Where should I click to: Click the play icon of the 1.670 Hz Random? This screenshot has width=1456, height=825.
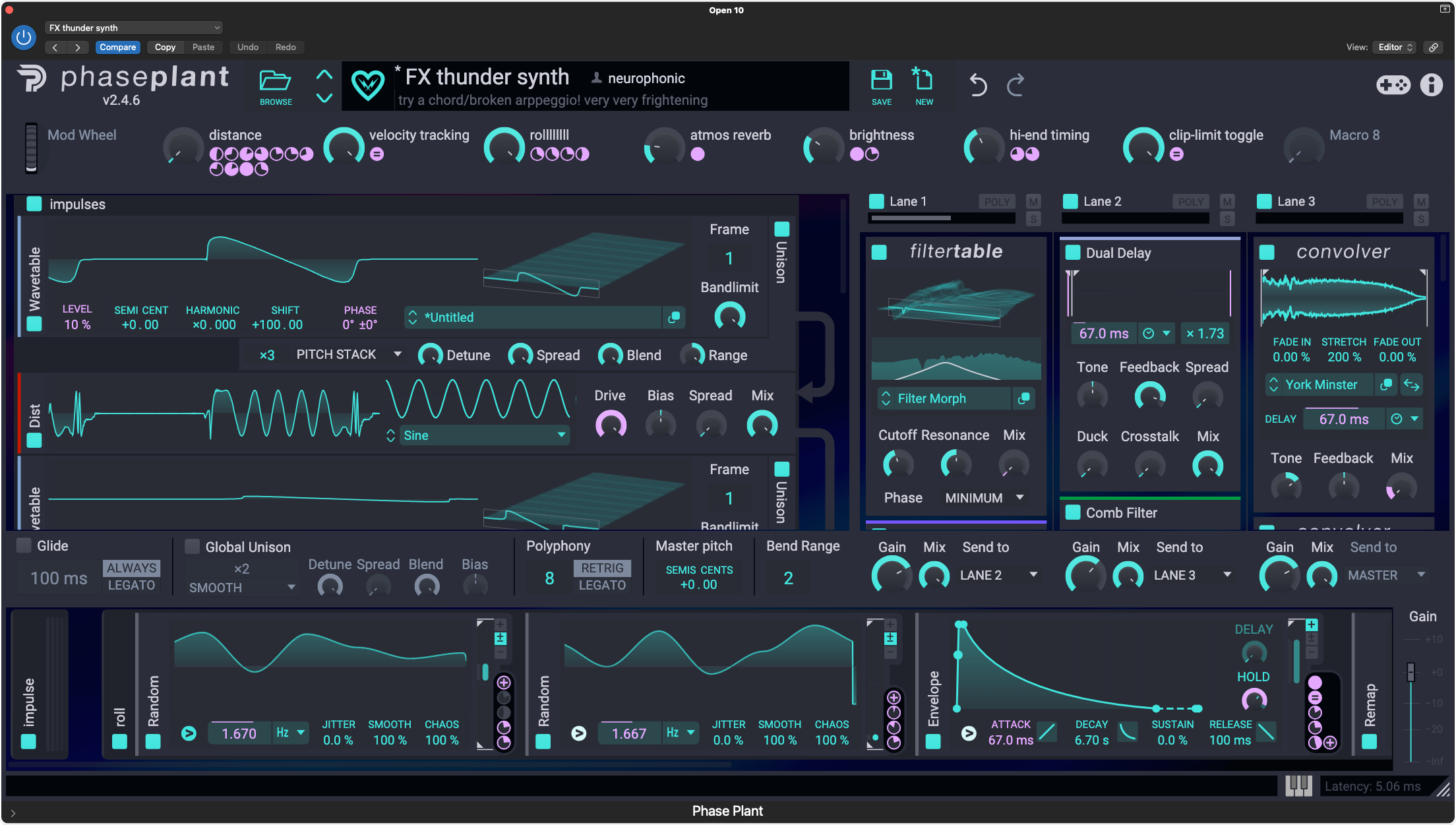pyautogui.click(x=189, y=733)
